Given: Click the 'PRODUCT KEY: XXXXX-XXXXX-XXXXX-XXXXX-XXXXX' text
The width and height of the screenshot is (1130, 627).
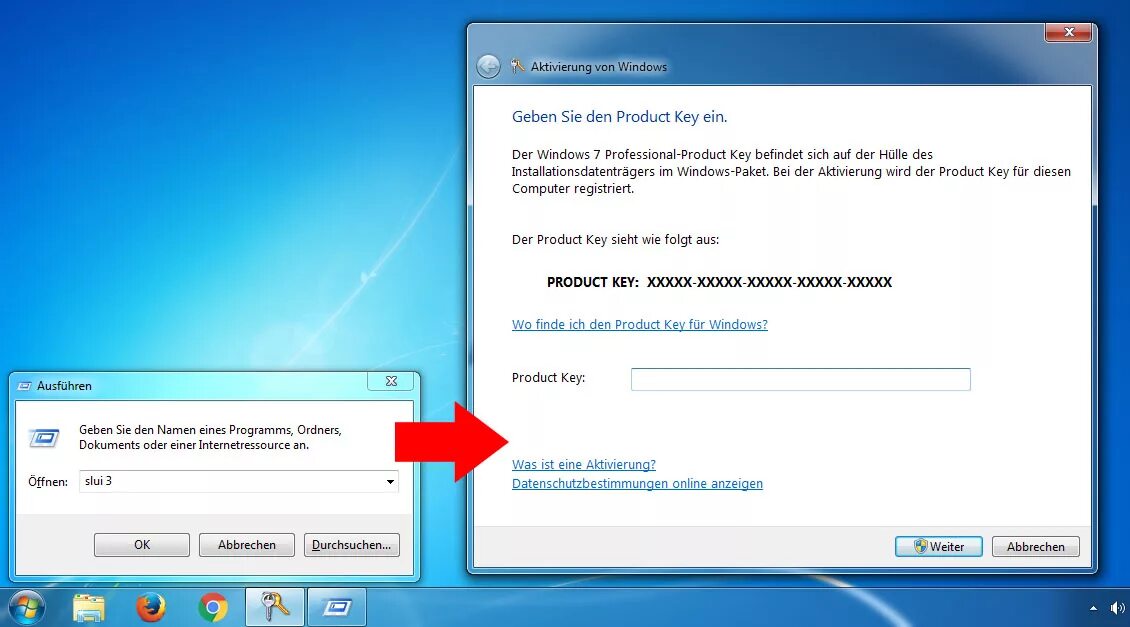Looking at the screenshot, I should click(x=719, y=283).
